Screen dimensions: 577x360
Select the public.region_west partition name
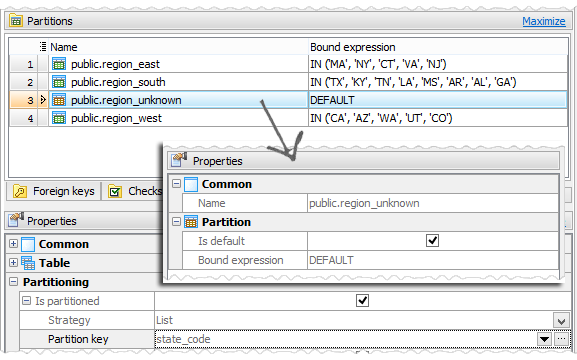[116, 118]
